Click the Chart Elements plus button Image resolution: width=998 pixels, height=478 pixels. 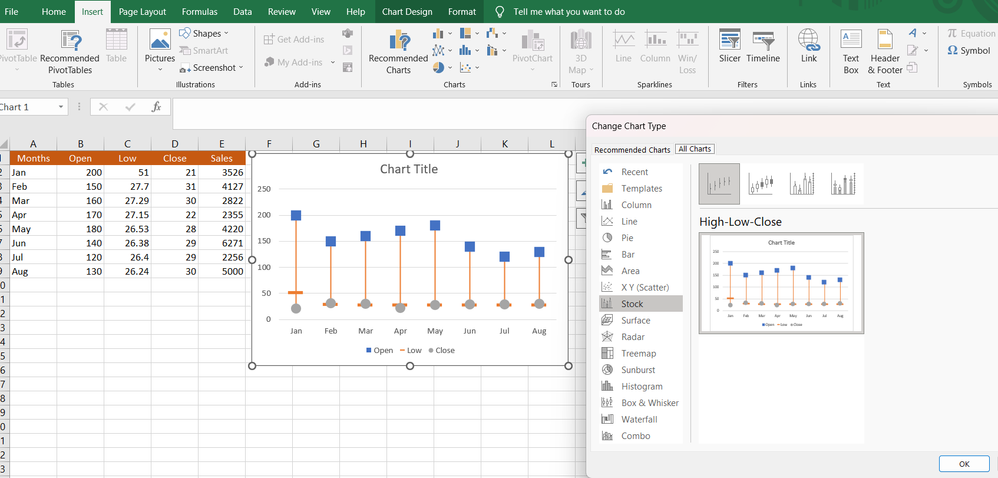[x=582, y=164]
